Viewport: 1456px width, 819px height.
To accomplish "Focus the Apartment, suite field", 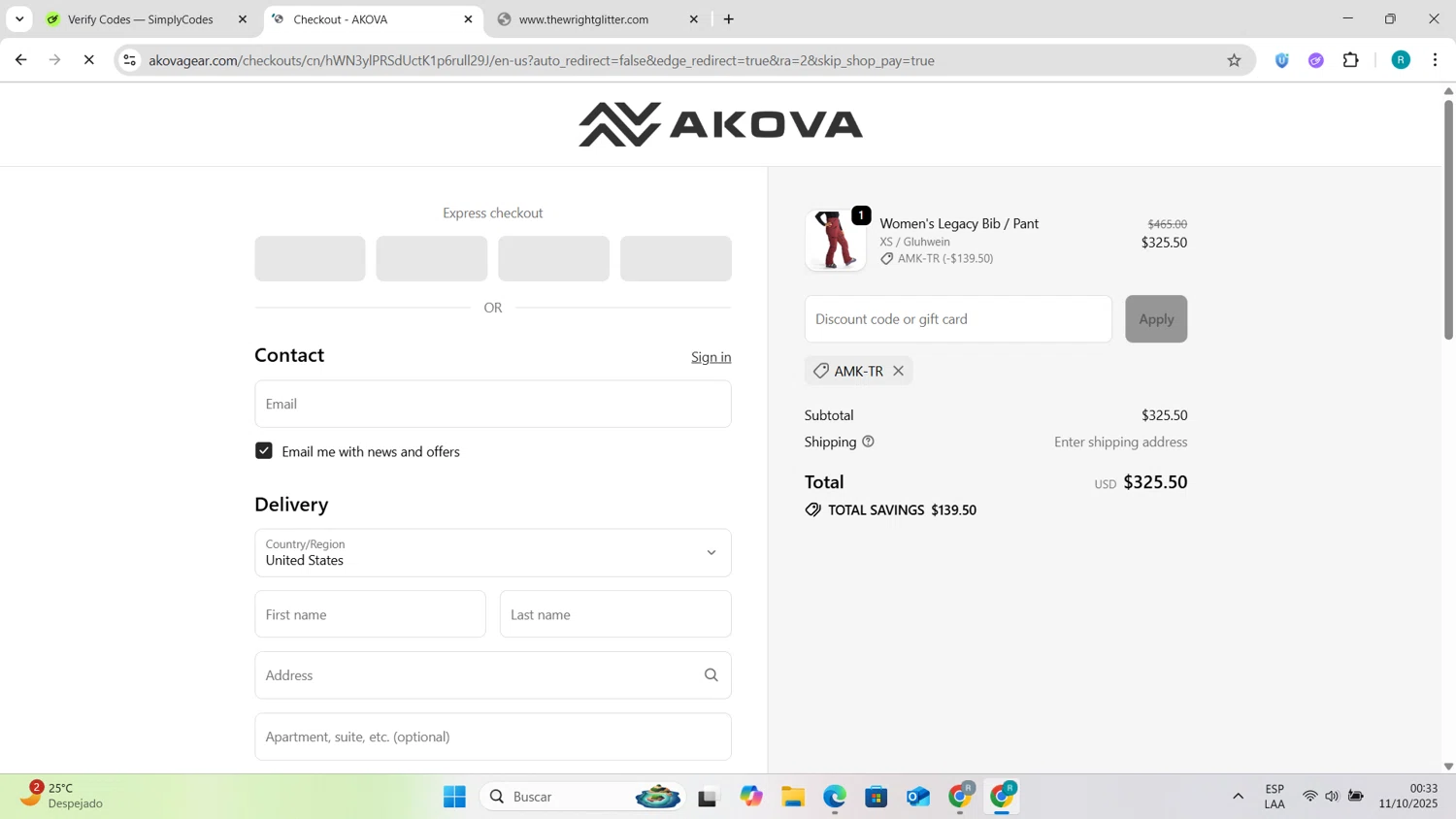I will (492, 737).
